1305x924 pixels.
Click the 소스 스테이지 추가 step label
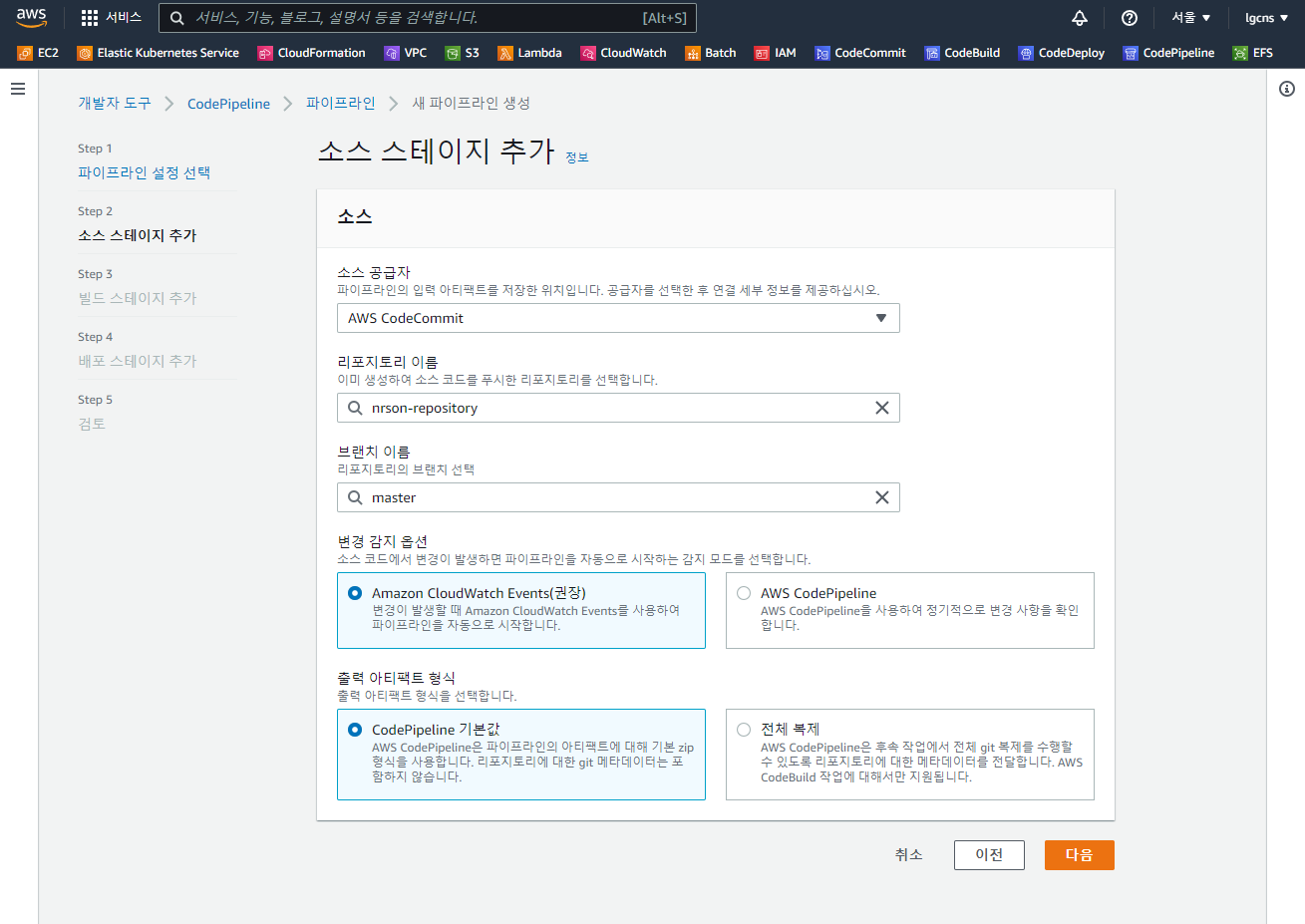[138, 235]
